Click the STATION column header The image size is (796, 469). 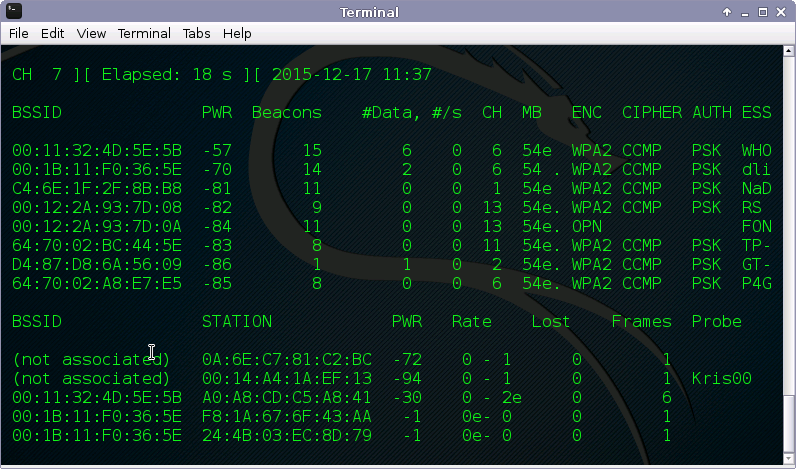click(x=237, y=321)
